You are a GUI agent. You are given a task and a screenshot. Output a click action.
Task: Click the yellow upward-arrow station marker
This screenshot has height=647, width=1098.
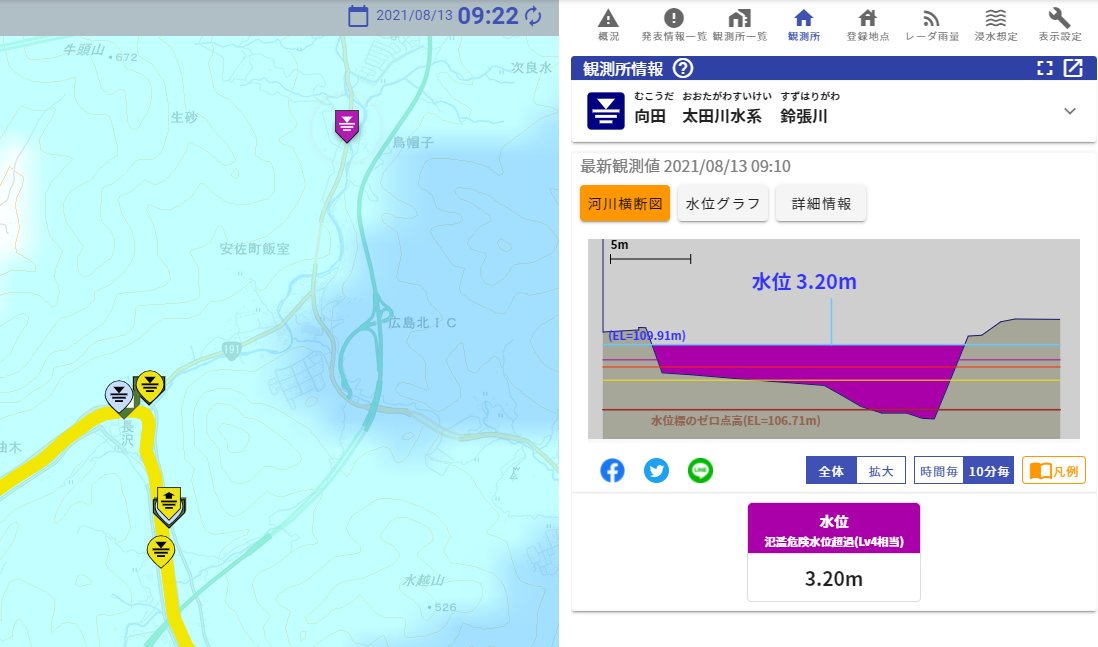(x=169, y=505)
